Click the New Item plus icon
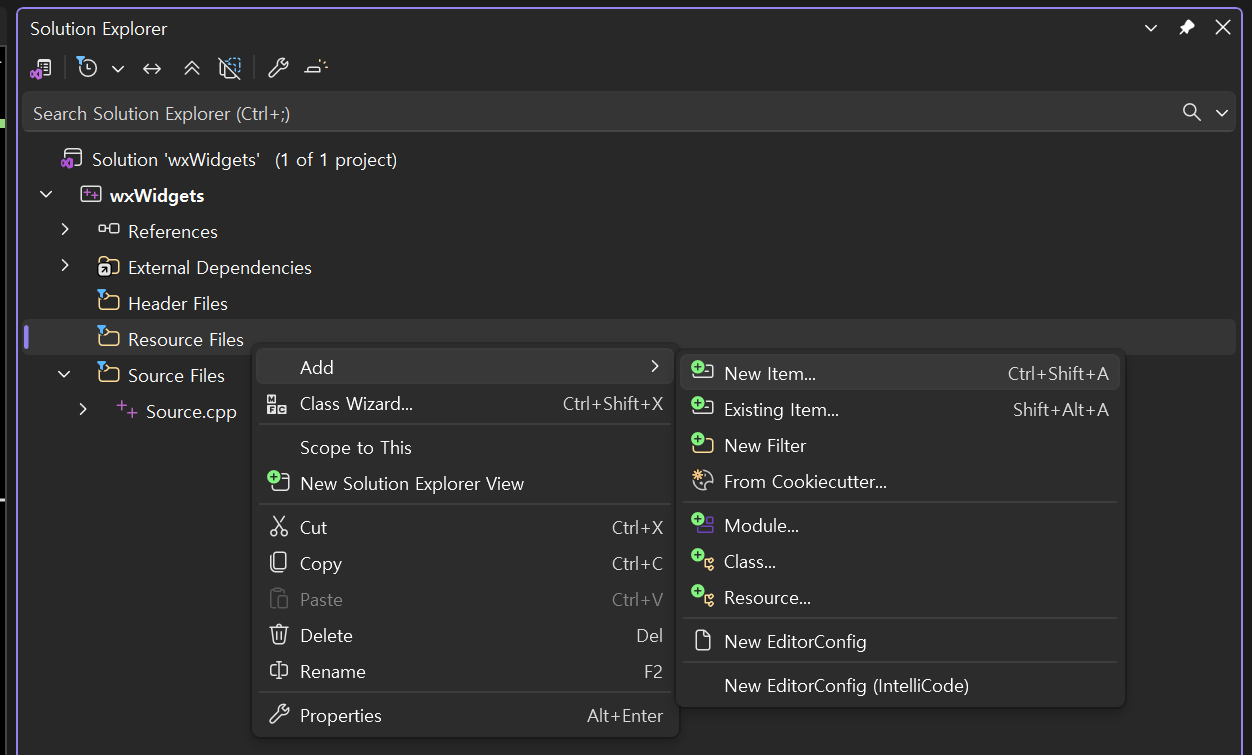This screenshot has height=755, width=1252. (x=702, y=371)
